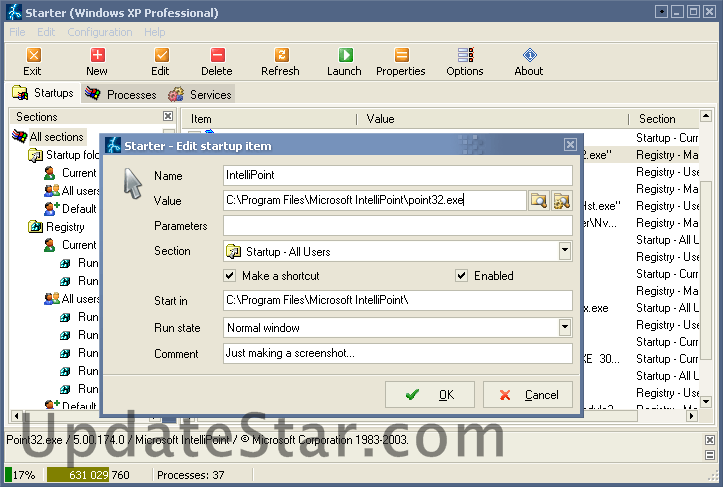Image resolution: width=723 pixels, height=487 pixels.
Task: Click the minimize-pane icon below status X
Action: click(x=710, y=456)
